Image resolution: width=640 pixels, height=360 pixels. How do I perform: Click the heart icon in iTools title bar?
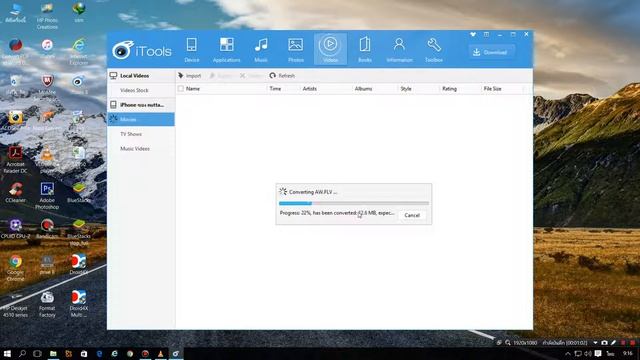point(473,35)
